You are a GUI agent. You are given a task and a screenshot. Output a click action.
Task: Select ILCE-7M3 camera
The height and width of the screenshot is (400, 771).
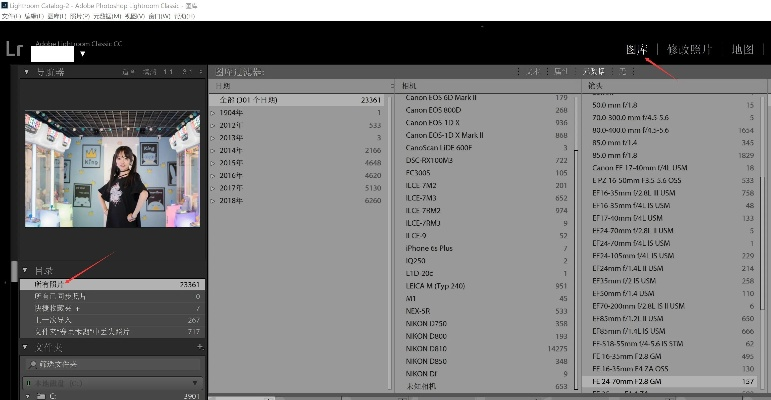coord(484,198)
